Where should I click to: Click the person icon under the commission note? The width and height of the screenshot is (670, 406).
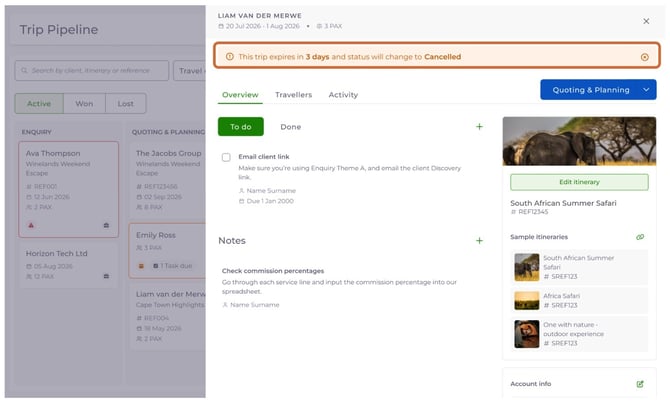225,305
